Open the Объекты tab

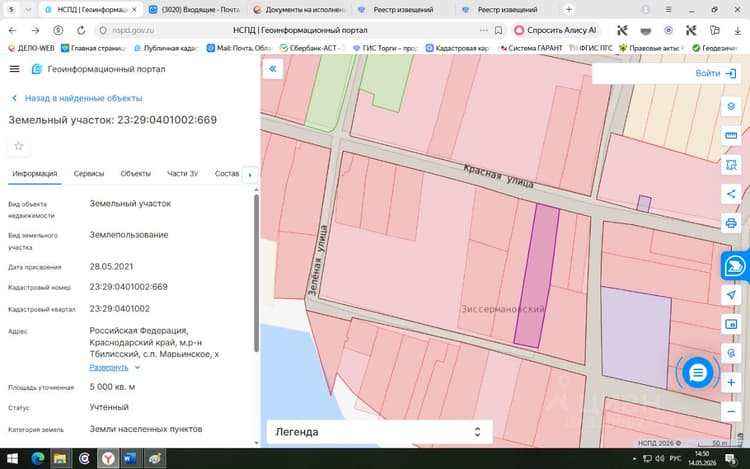[135, 174]
